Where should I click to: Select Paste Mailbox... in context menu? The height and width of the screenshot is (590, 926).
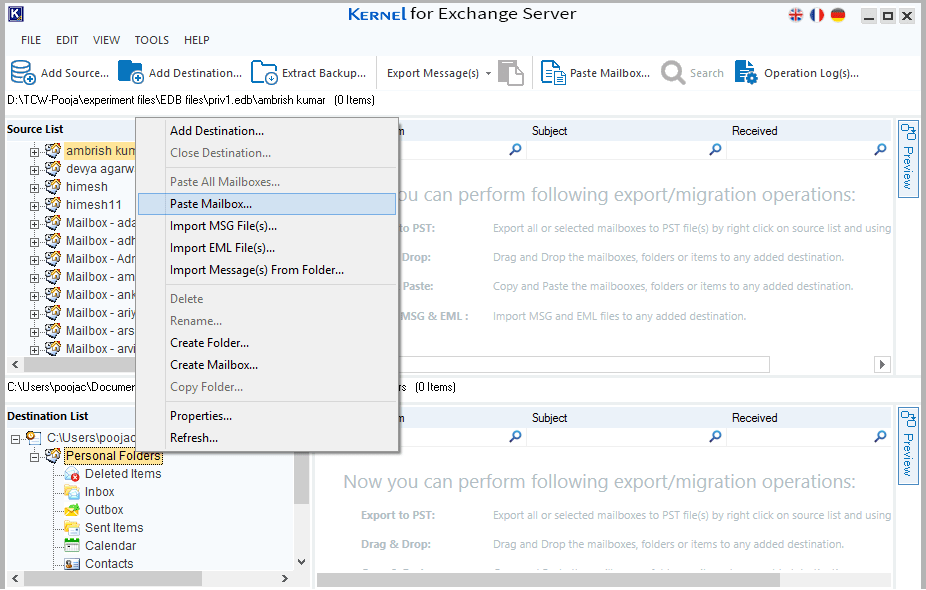point(211,204)
